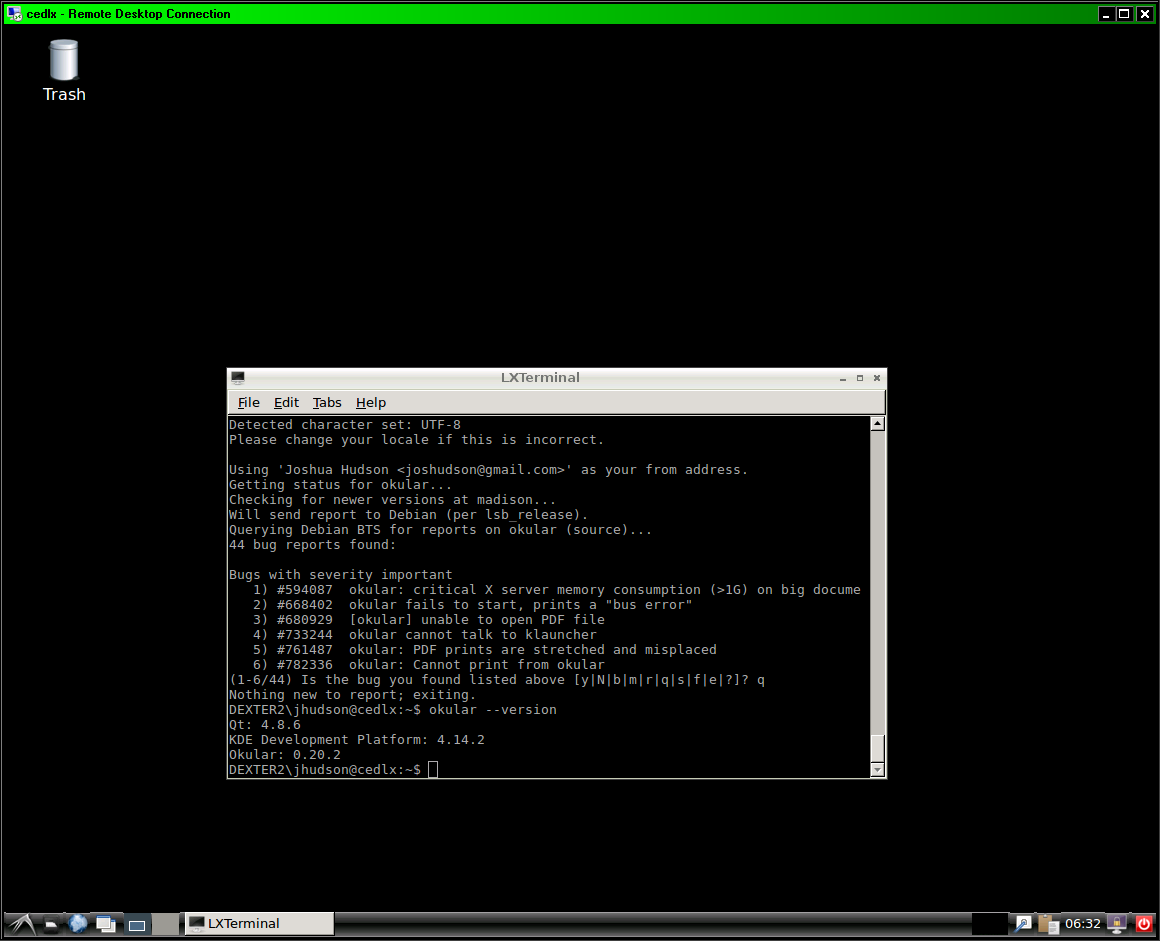Close the LXTerminal window

(877, 378)
